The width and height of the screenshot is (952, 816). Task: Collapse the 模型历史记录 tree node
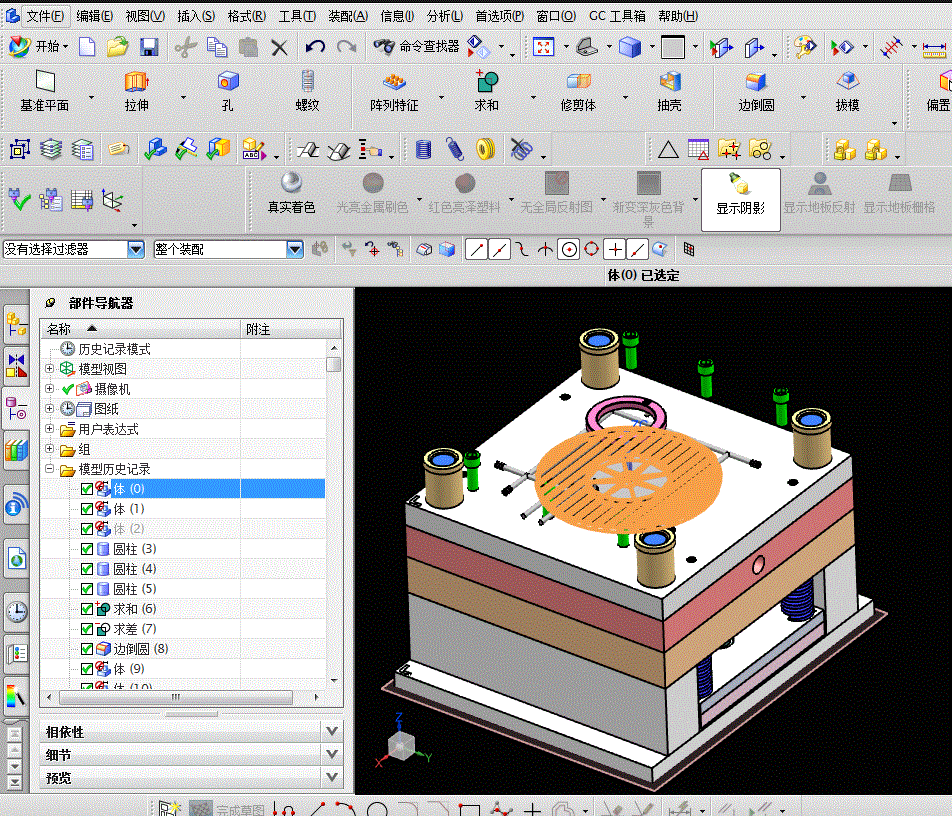point(50,469)
